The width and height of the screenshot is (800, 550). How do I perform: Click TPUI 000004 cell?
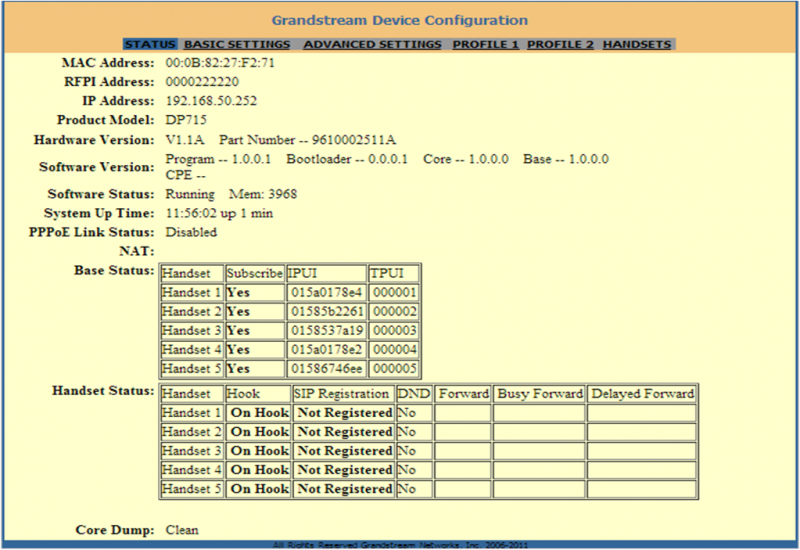pos(394,349)
